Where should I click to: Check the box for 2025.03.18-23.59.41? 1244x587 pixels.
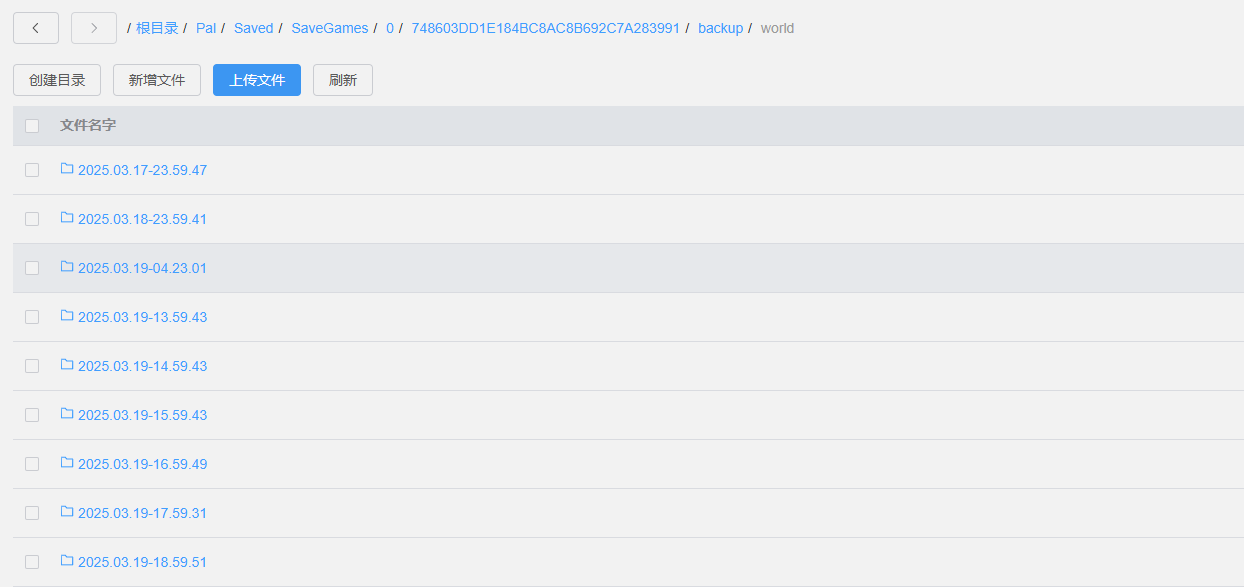pos(32,219)
